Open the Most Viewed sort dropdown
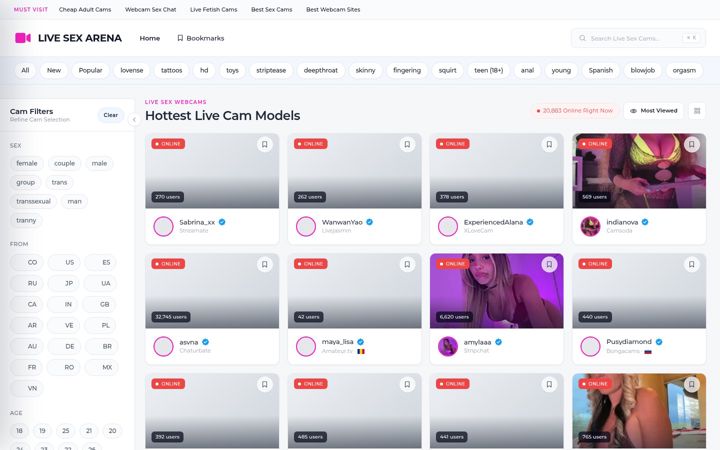The width and height of the screenshot is (720, 450). coord(653,111)
